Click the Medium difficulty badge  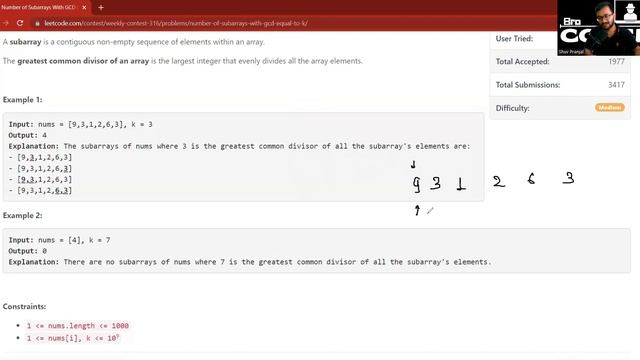coord(609,108)
